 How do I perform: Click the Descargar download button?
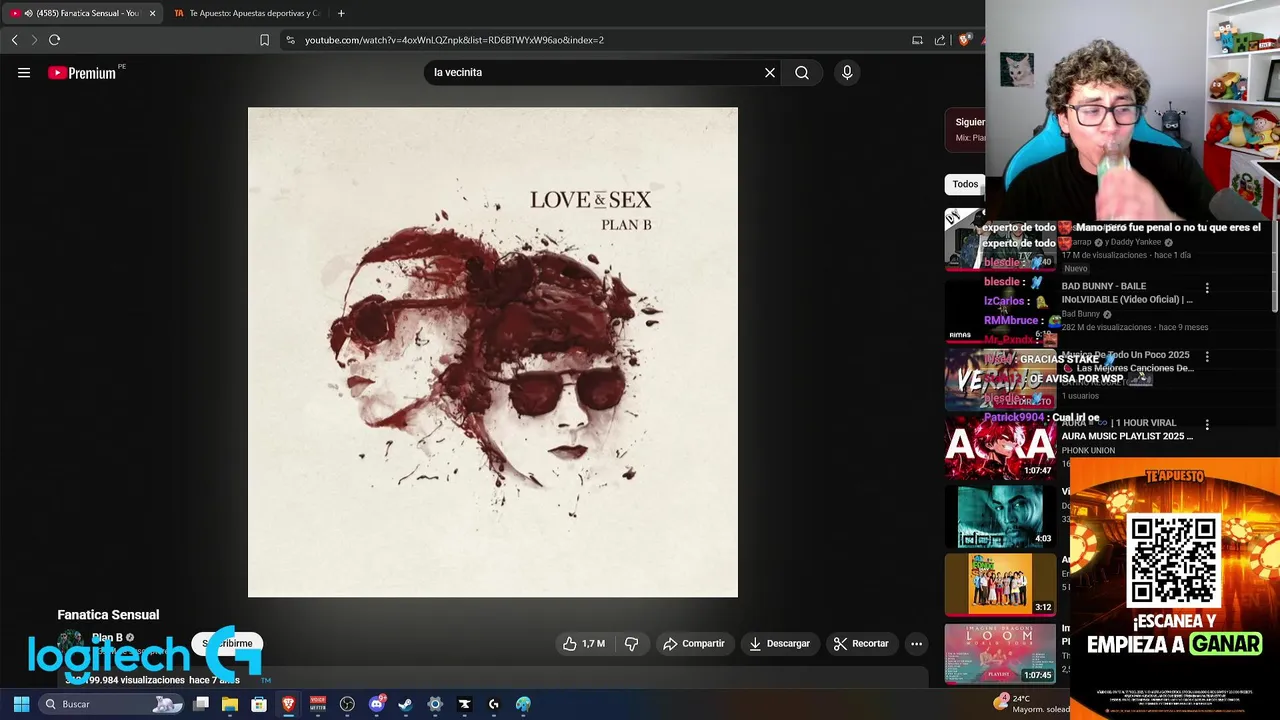(x=780, y=644)
